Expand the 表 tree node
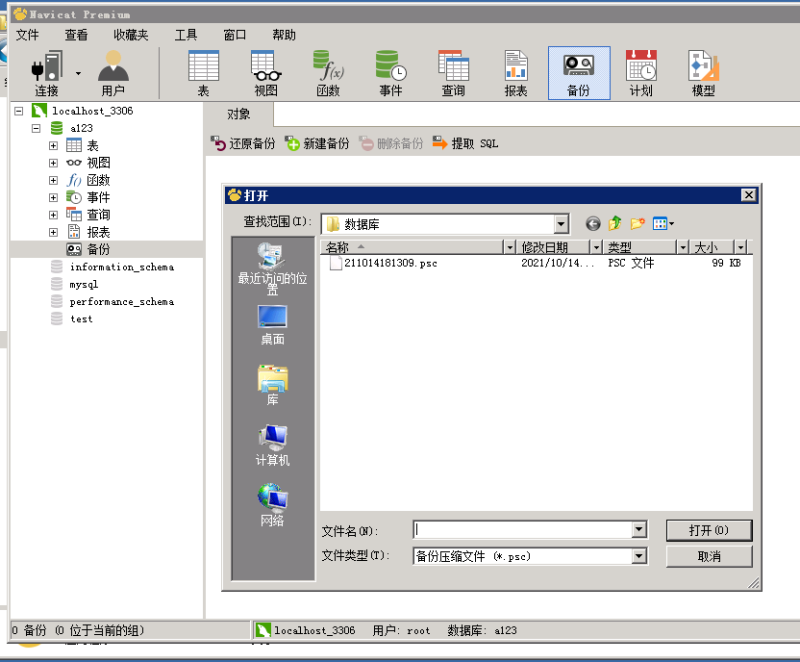 54,146
